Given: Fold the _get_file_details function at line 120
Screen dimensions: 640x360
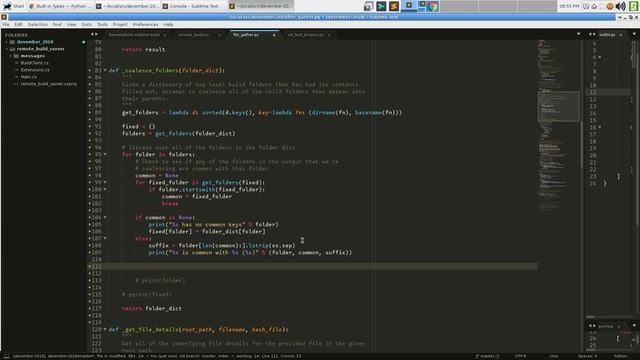Looking at the screenshot, I should [105, 329].
